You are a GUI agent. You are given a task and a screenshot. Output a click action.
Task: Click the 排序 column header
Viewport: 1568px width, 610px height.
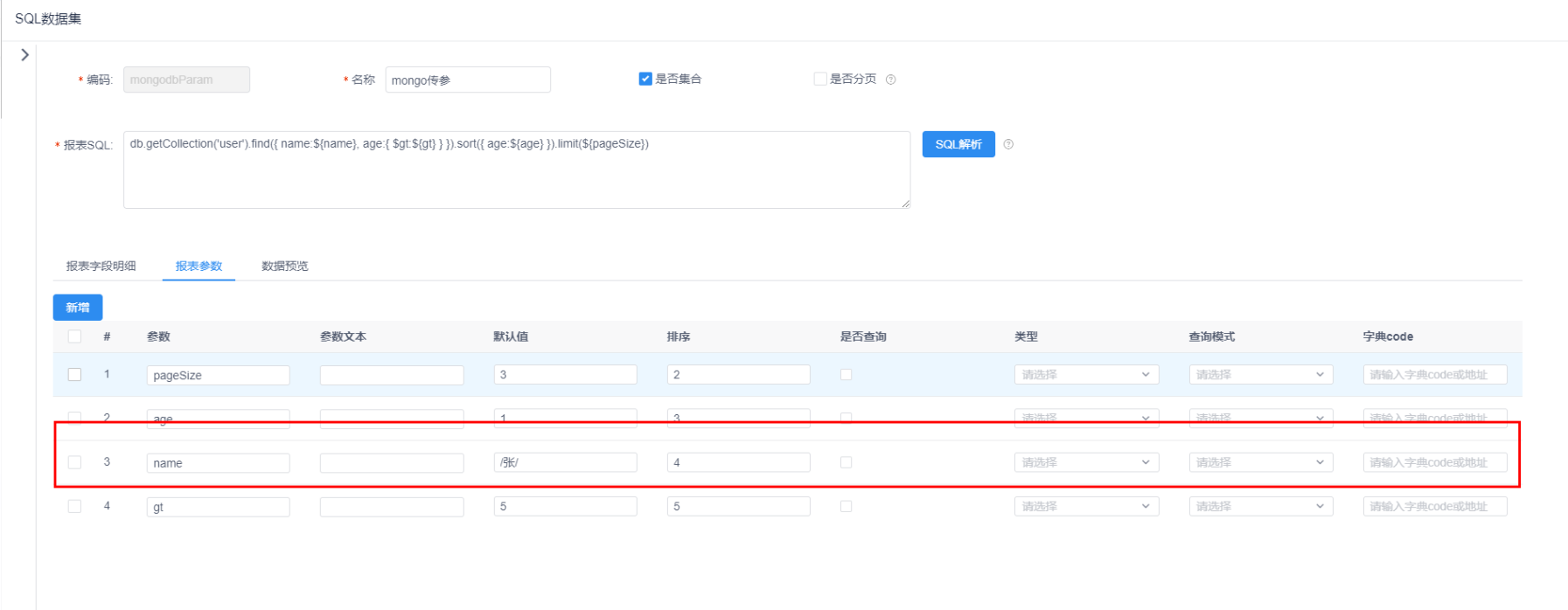coord(679,336)
